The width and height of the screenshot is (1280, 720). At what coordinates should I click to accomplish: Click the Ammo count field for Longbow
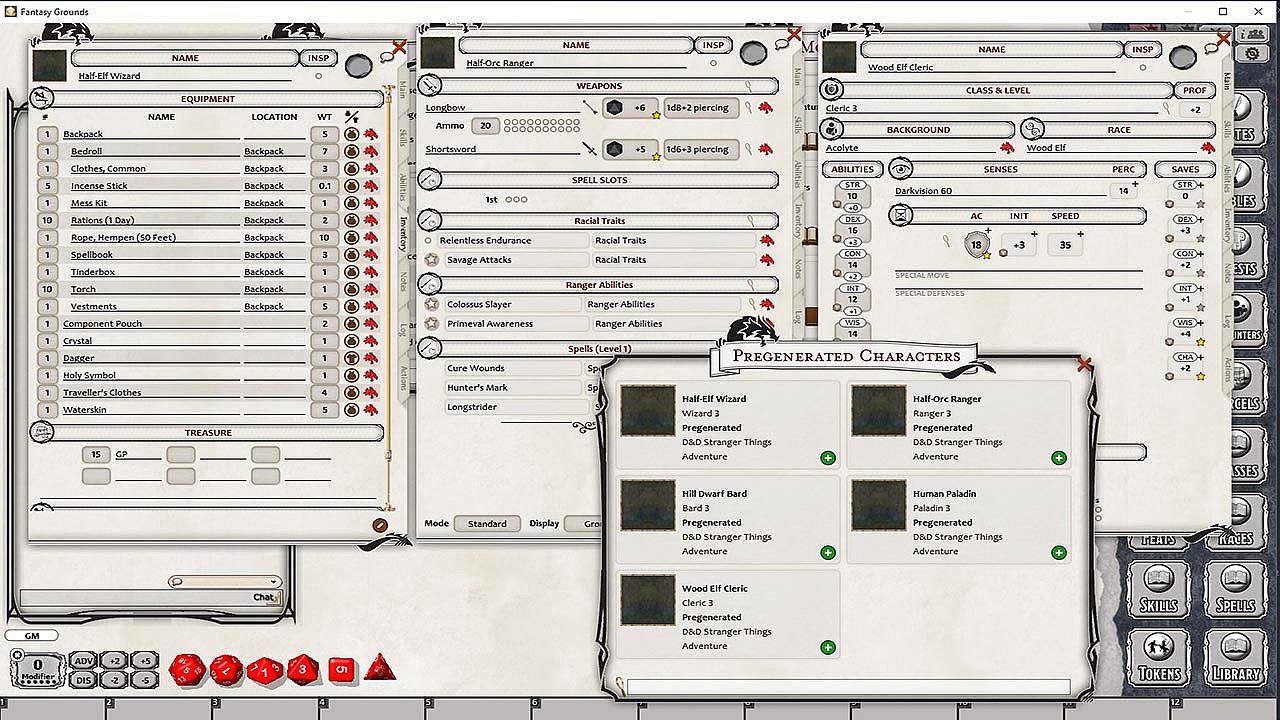pos(486,126)
